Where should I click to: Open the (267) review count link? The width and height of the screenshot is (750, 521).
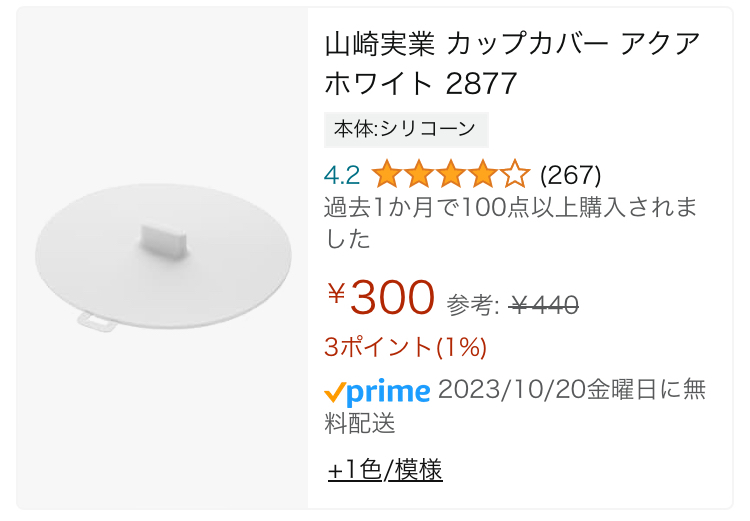[x=570, y=175]
